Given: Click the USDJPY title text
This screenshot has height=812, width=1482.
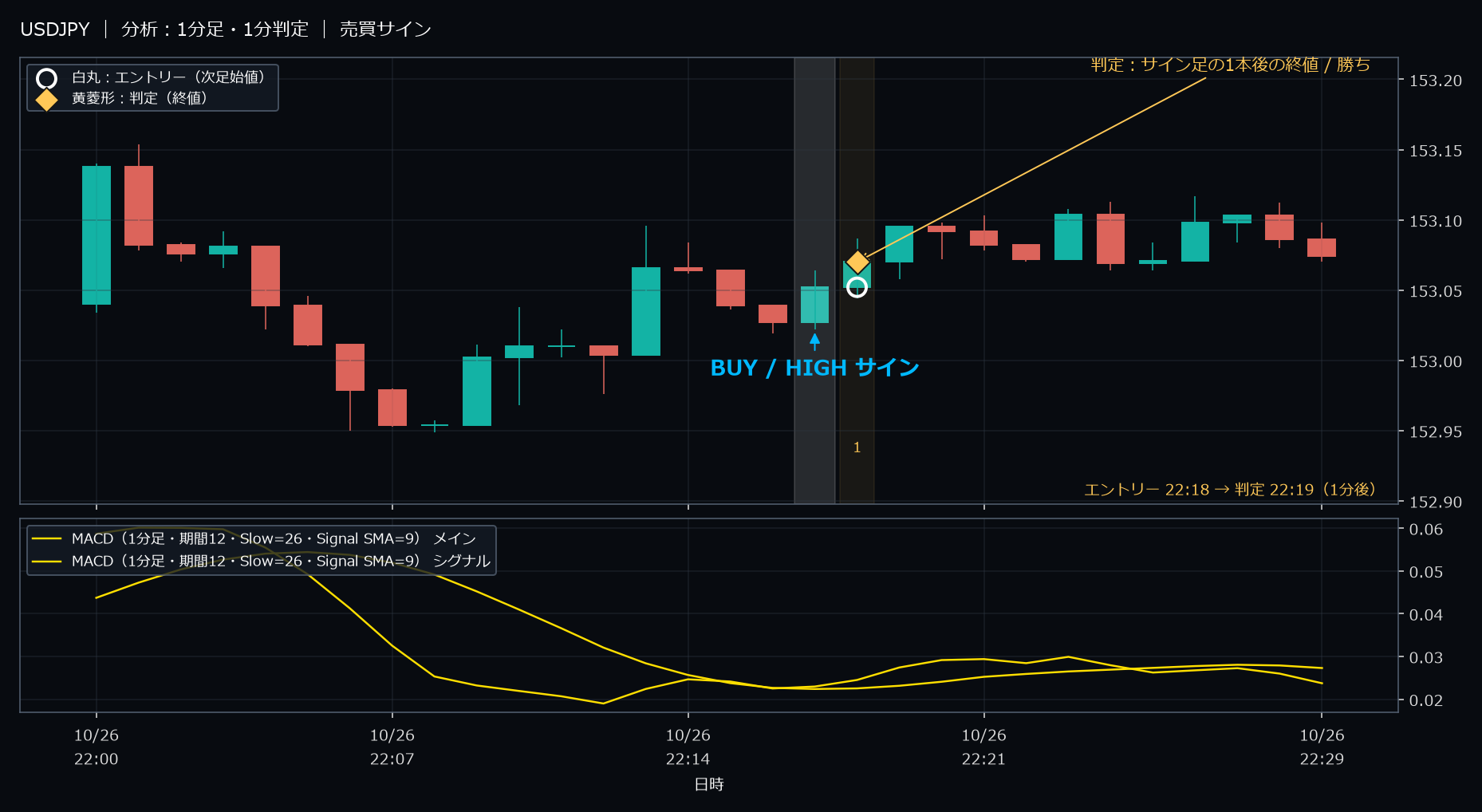Looking at the screenshot, I should tap(55, 30).
